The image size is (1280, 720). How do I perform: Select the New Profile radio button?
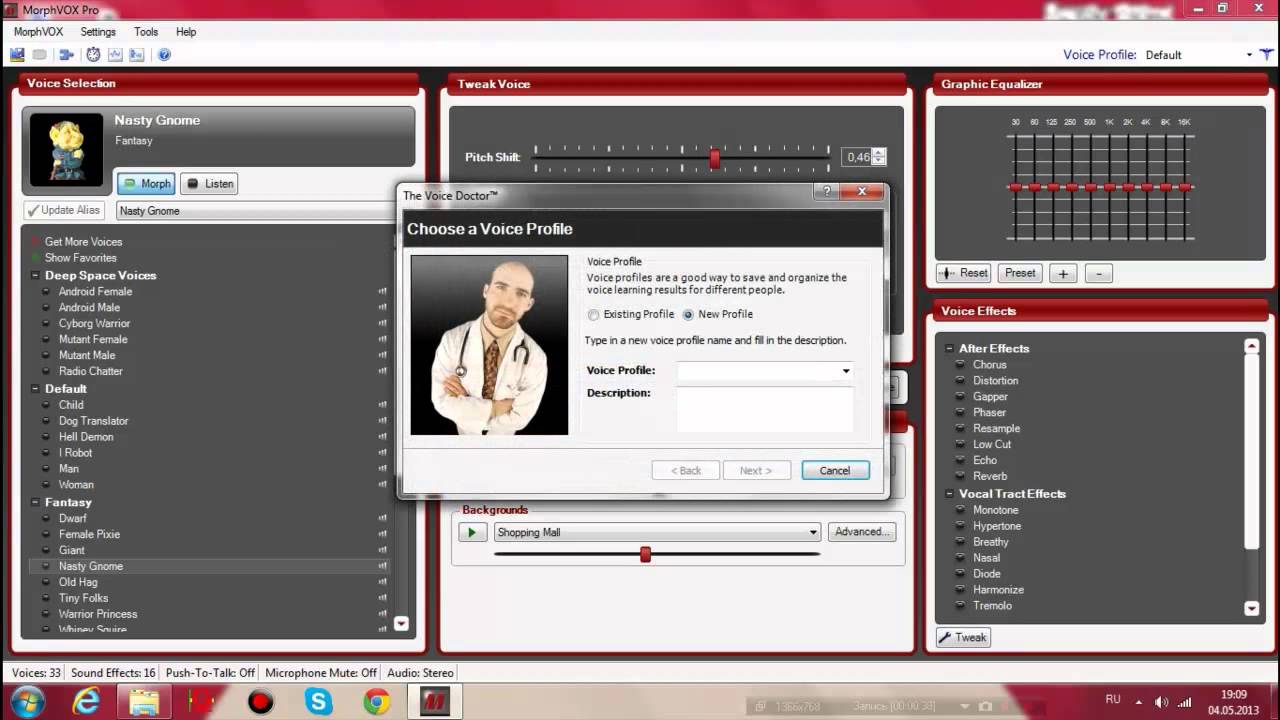tap(688, 314)
